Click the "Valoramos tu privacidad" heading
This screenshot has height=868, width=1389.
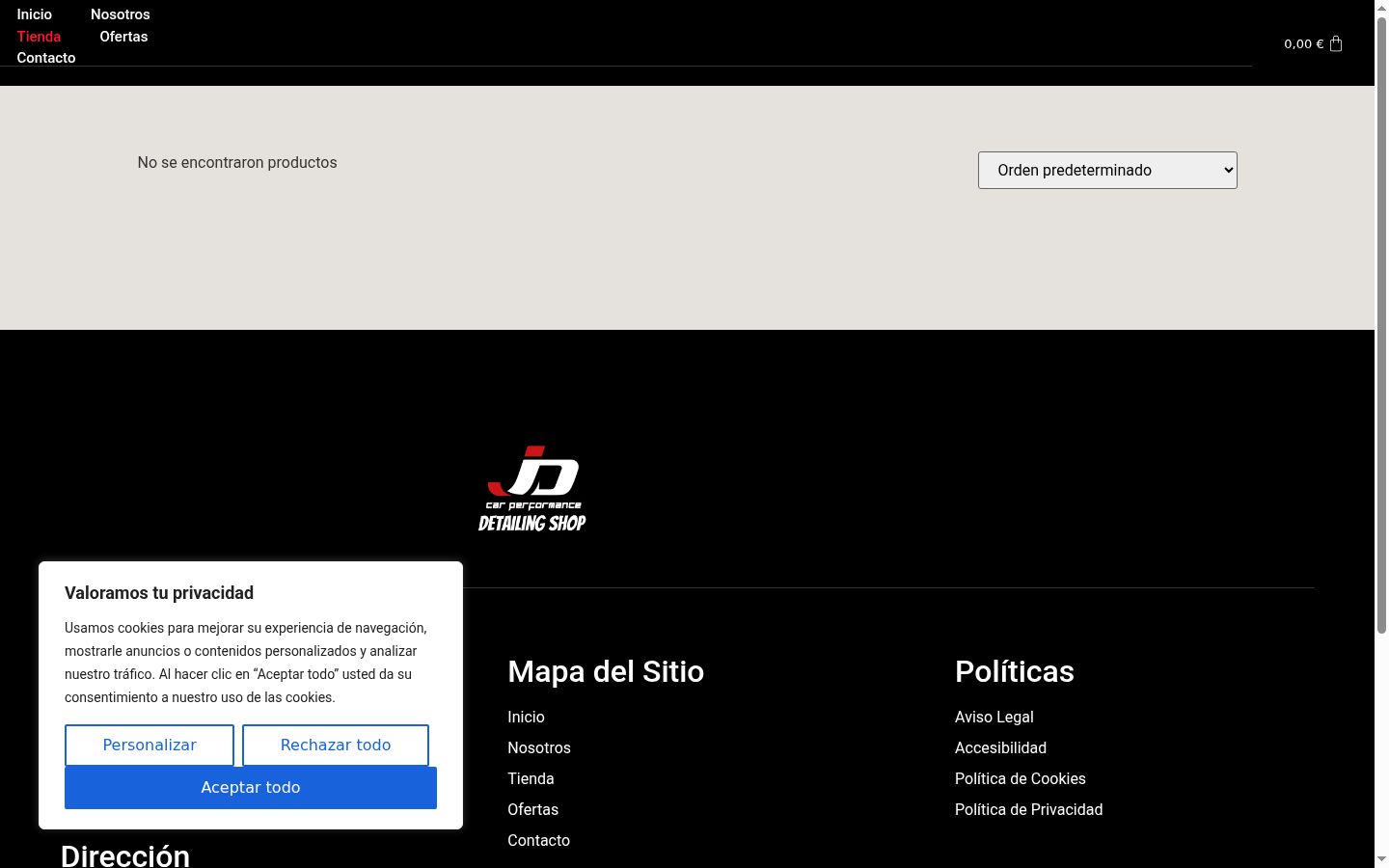click(x=159, y=593)
